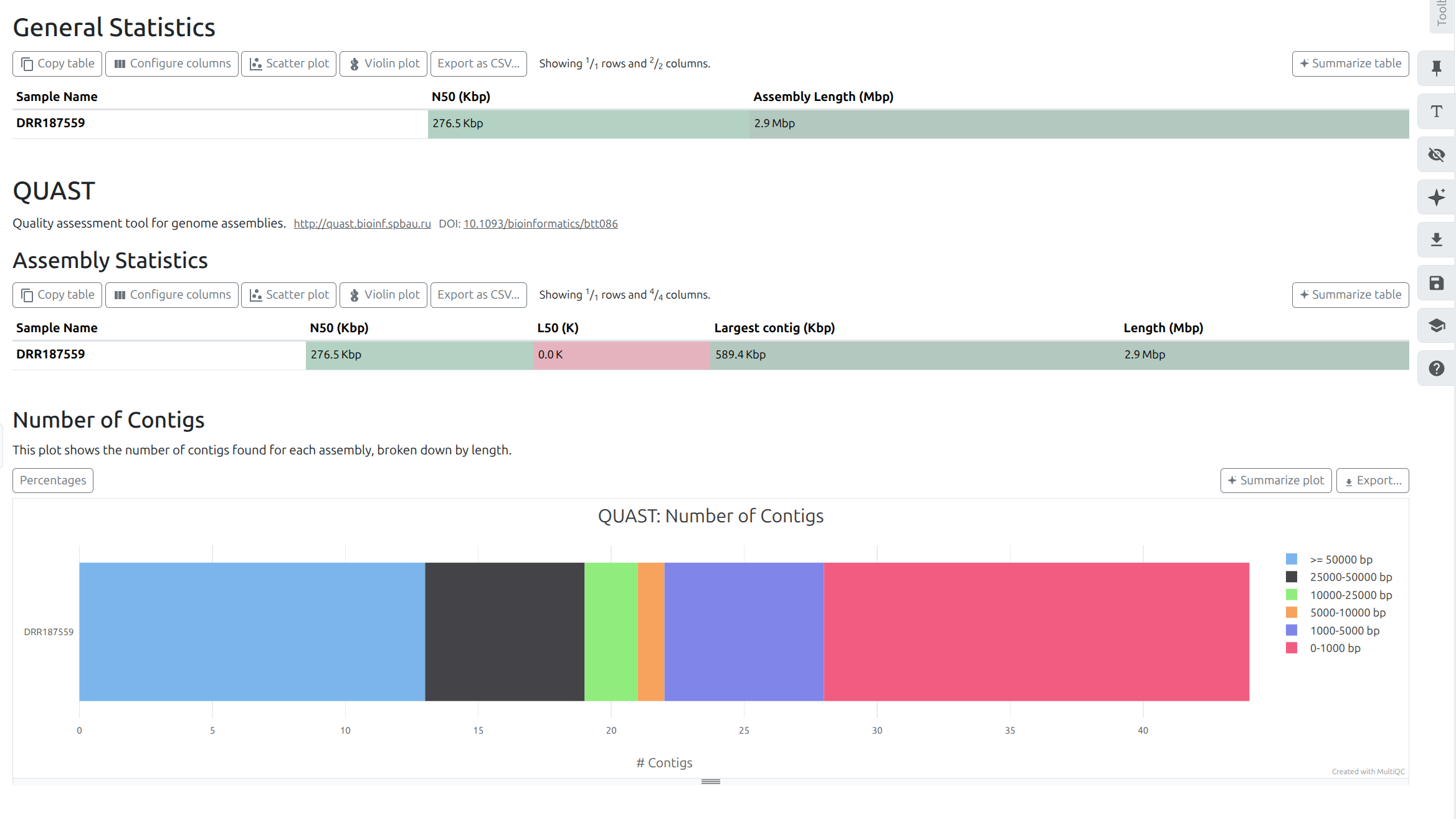Sort by N50 (Kbp) column in General Statistics
Viewport: 1456px width, 819px height.
pyautogui.click(x=460, y=97)
